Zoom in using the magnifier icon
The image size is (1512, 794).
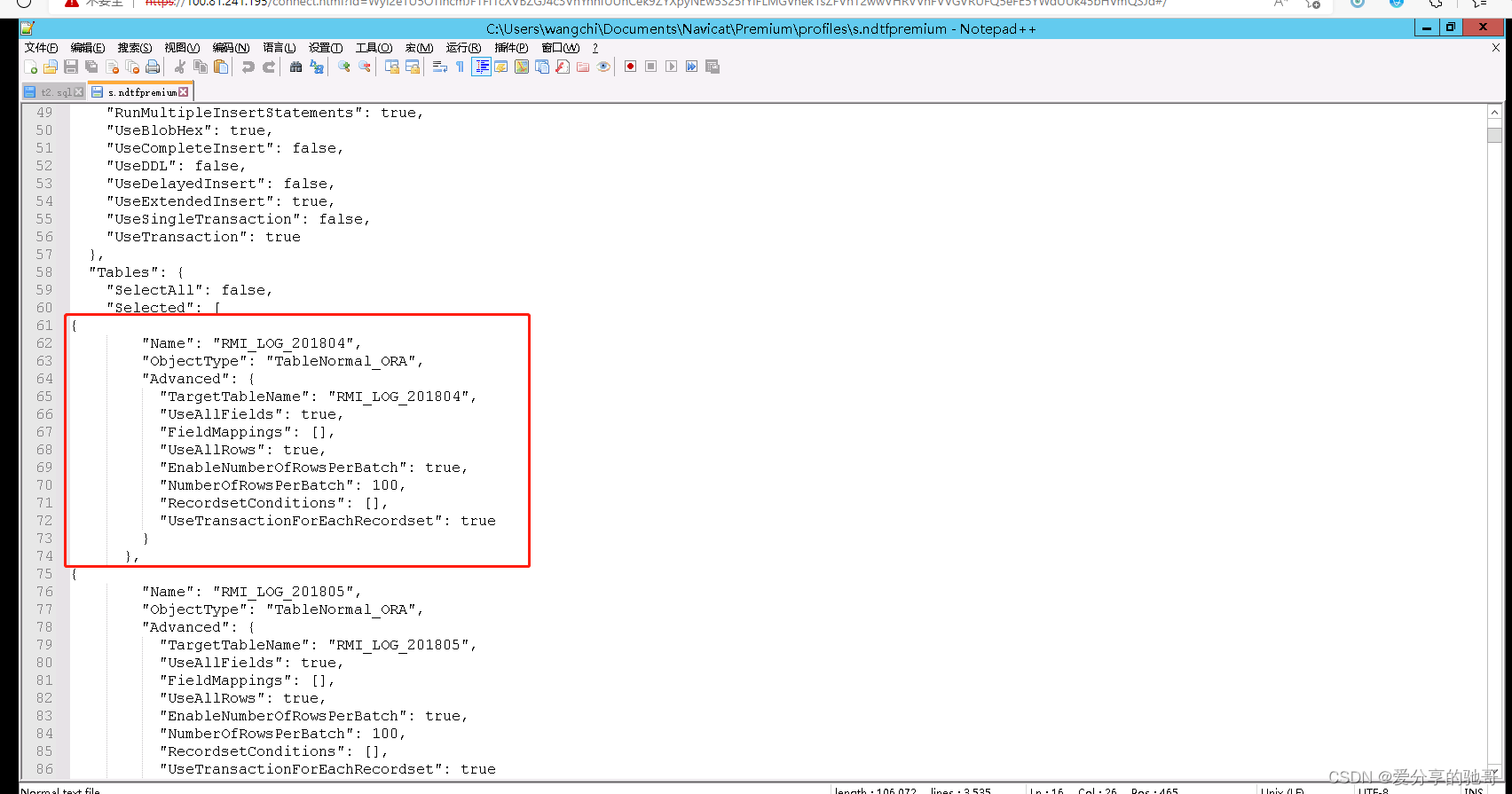pos(344,67)
